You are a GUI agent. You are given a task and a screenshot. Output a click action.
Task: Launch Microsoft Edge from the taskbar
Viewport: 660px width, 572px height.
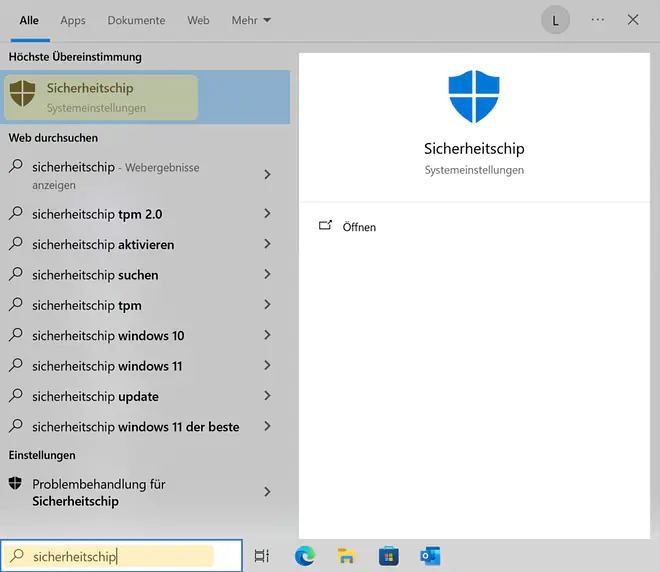point(305,556)
